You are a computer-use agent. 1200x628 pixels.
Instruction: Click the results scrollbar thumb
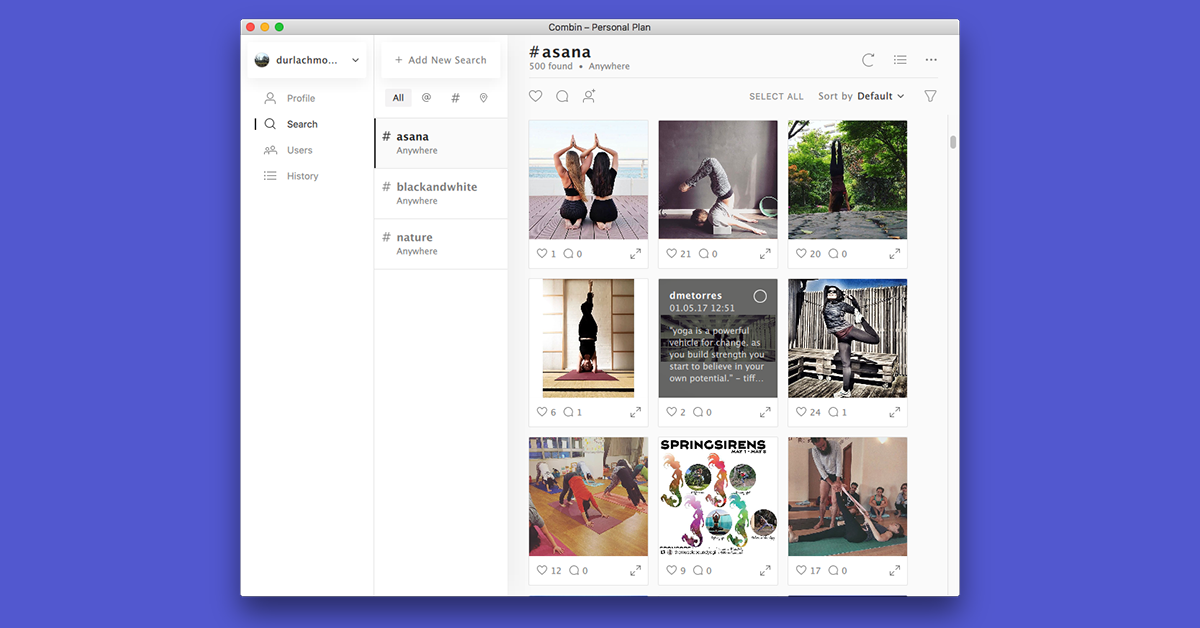click(x=953, y=141)
